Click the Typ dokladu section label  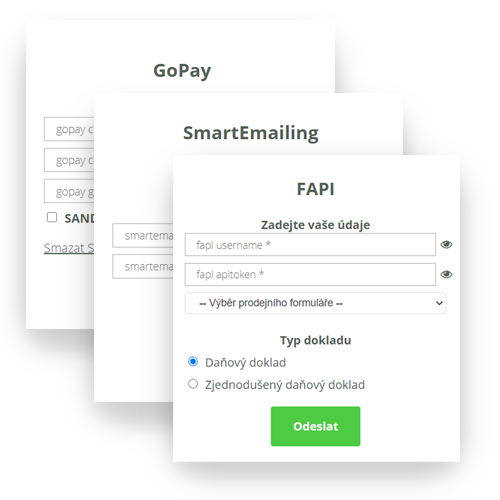pyautogui.click(x=315, y=341)
